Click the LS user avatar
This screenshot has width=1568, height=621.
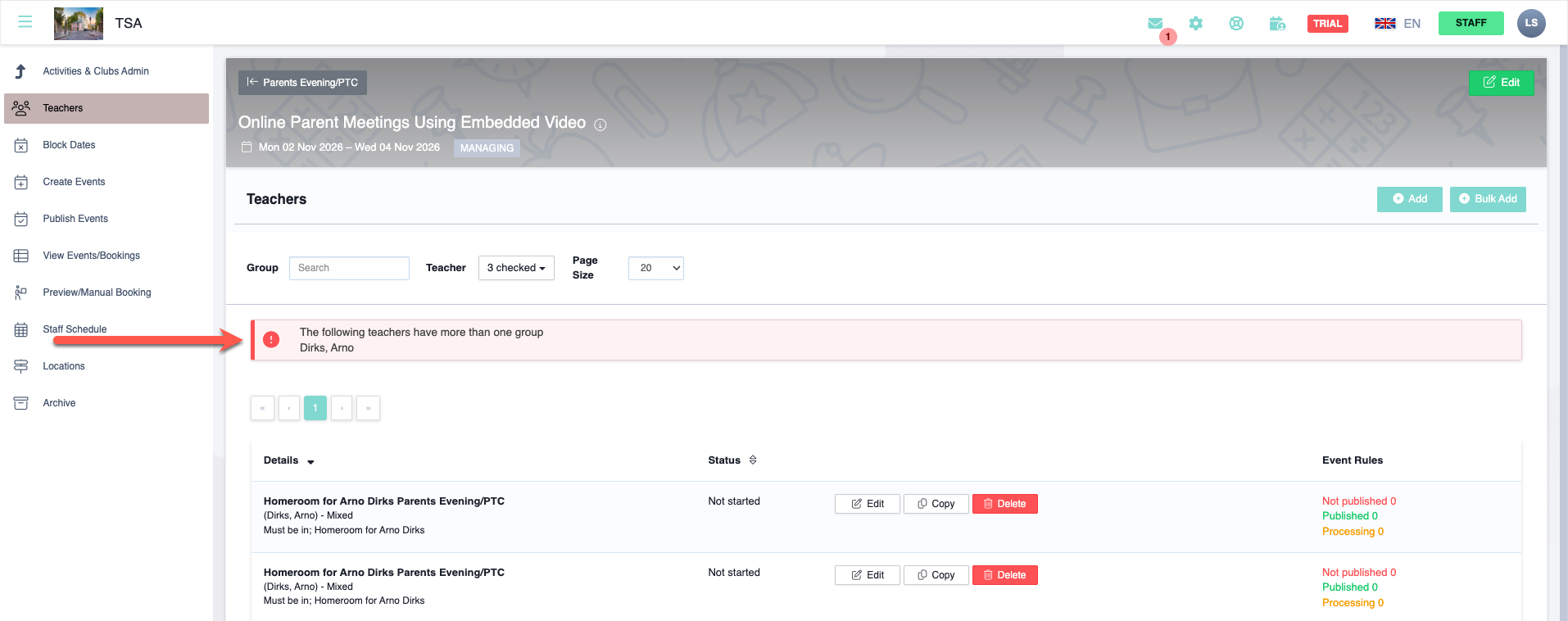click(x=1530, y=23)
